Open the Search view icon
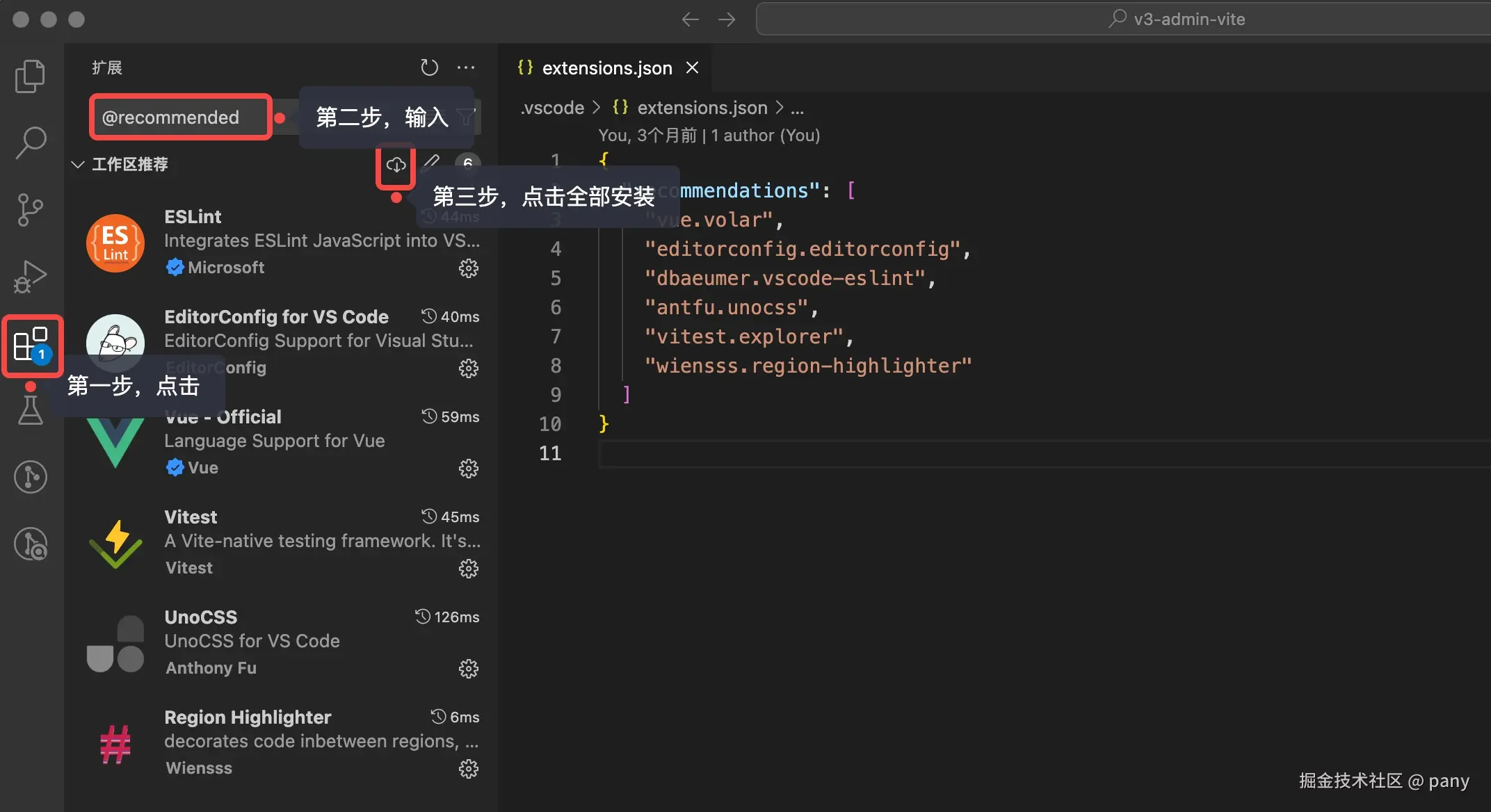This screenshot has width=1491, height=812. (30, 143)
